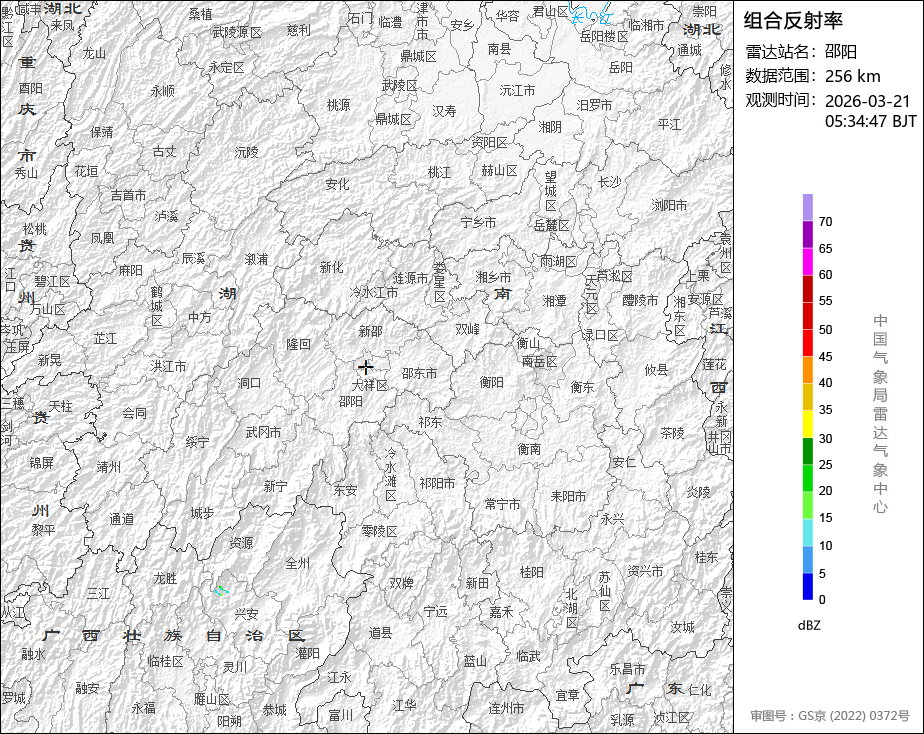Pick the dark blue swatch above 0
924x734 pixels.
pyautogui.click(x=808, y=587)
